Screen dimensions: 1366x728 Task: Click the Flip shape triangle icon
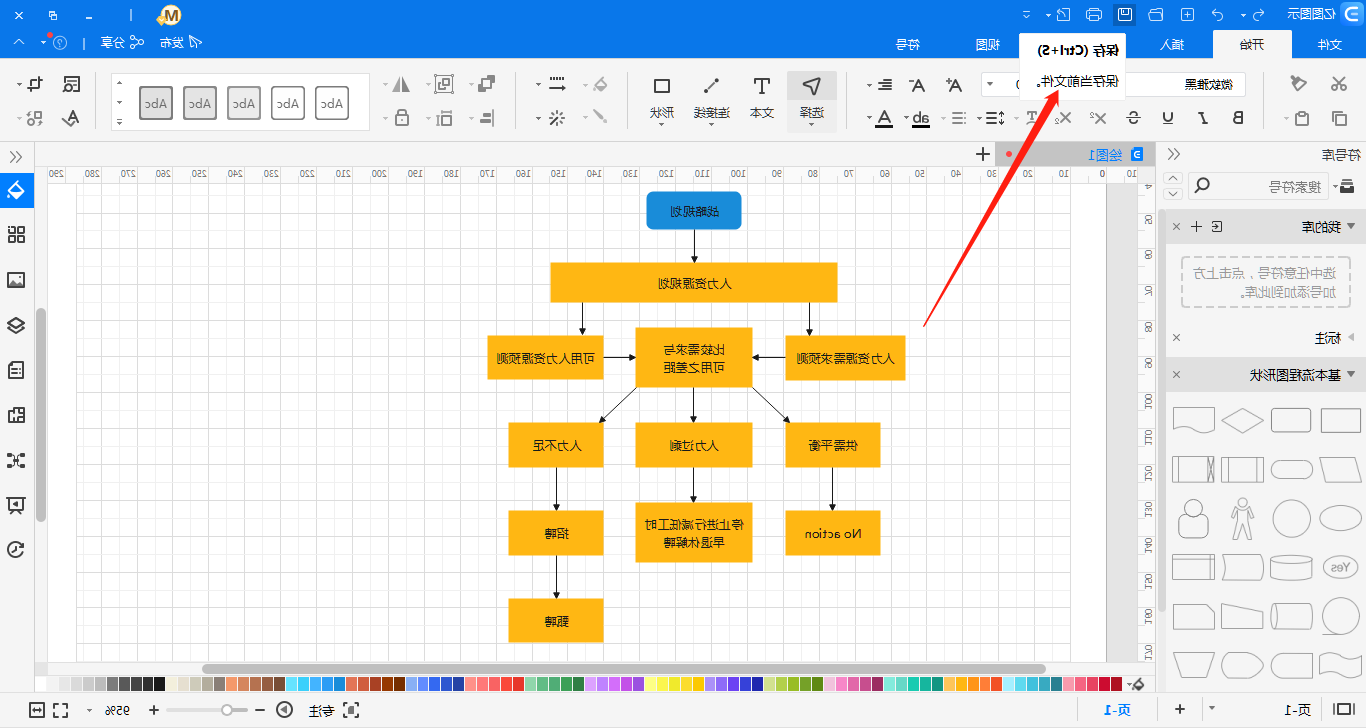click(x=402, y=84)
